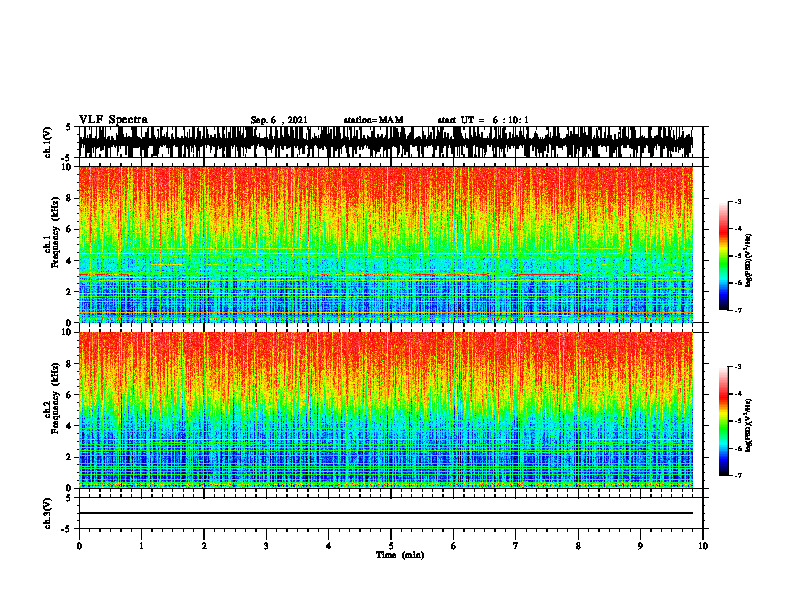792x612 pixels.
Task: Click time axis tick label "7"
Action: 516,546
